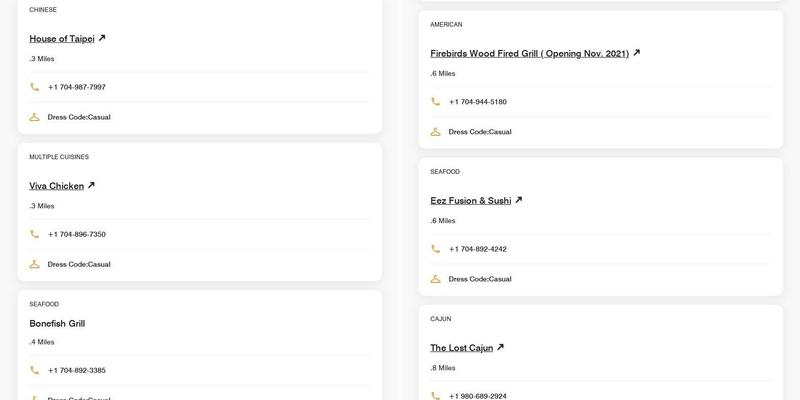
Task: Dial Viva Chicken number +1 704-896-7350
Action: pyautogui.click(x=77, y=234)
